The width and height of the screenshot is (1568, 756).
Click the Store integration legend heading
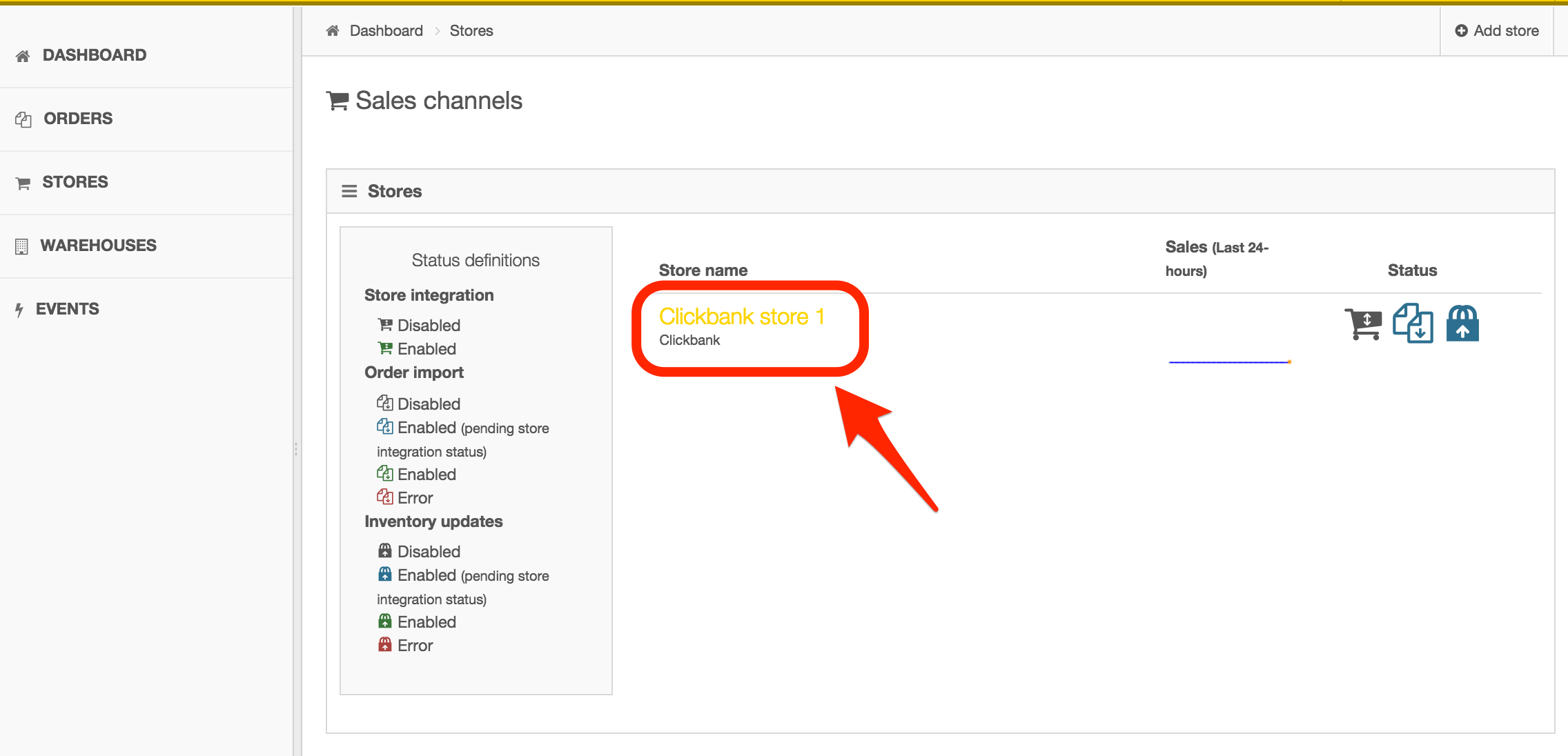[429, 295]
